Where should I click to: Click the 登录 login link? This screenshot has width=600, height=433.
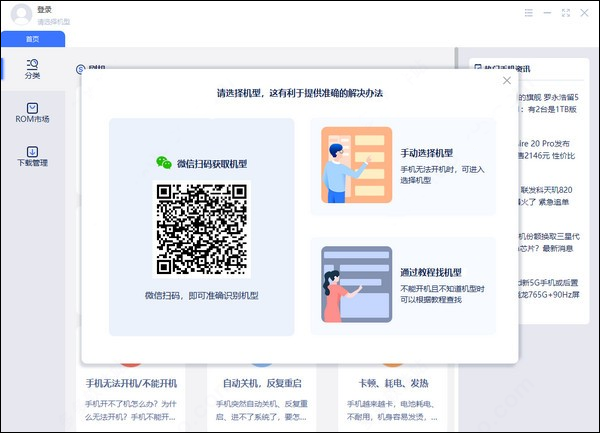tap(45, 9)
